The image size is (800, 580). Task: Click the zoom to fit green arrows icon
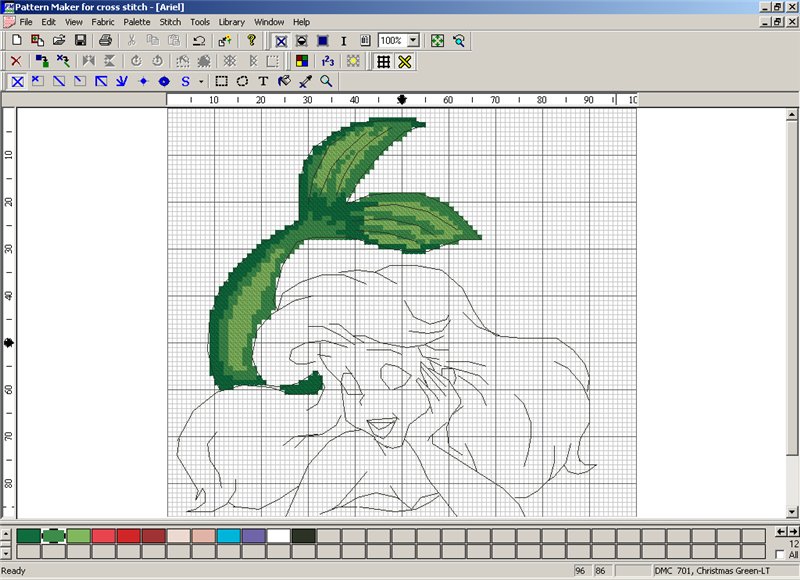[x=437, y=41]
